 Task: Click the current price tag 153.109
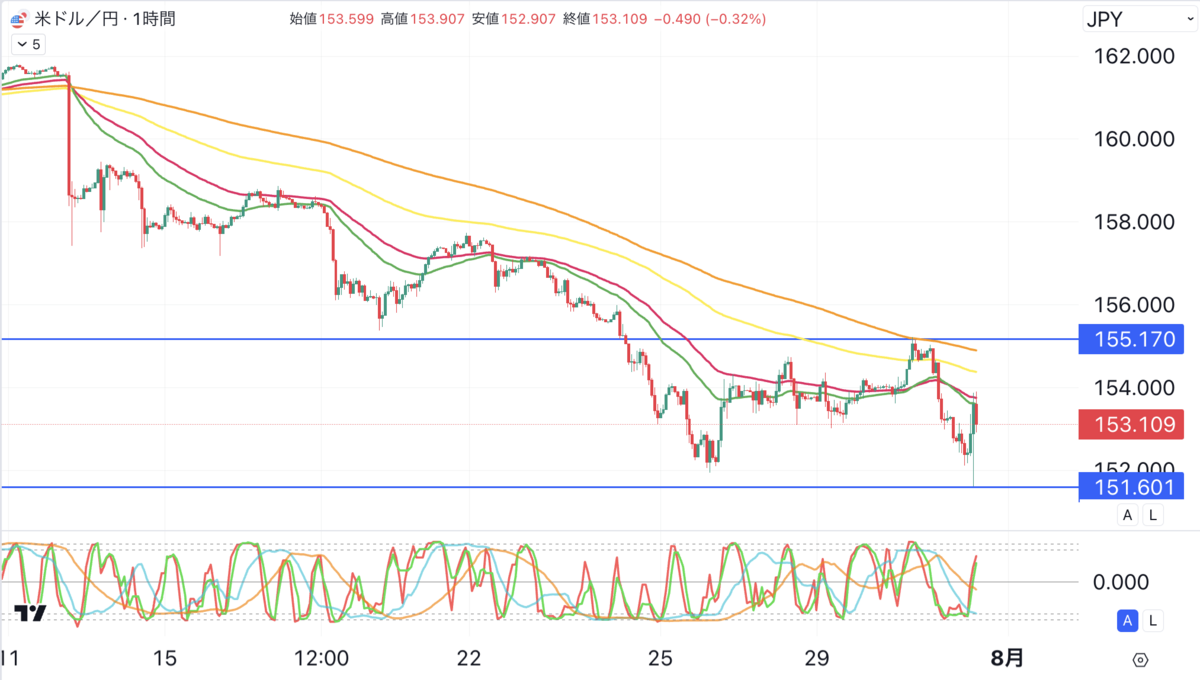(1131, 424)
